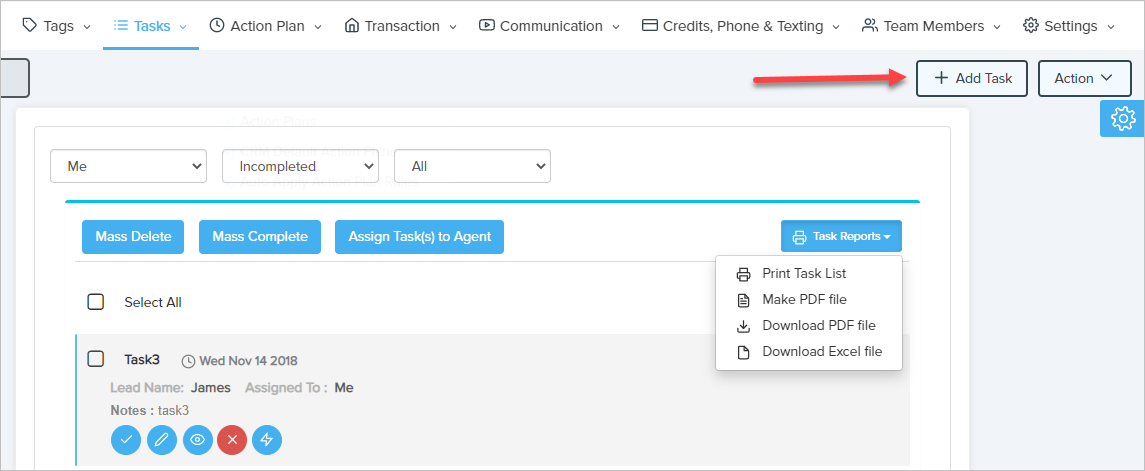Click the download icon beside Download PDF file
The width and height of the screenshot is (1145, 471).
pyautogui.click(x=743, y=326)
